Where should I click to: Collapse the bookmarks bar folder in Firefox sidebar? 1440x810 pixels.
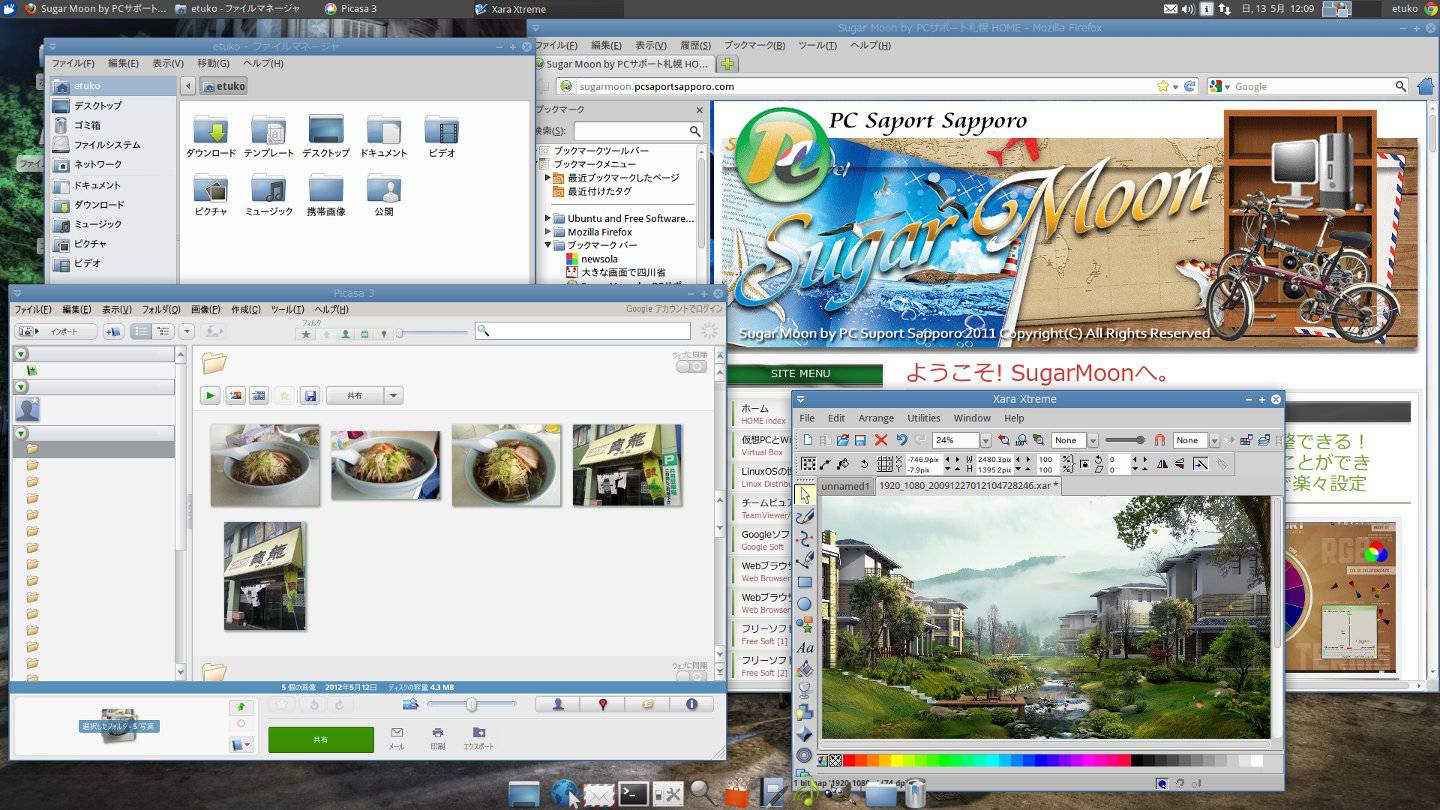548,245
